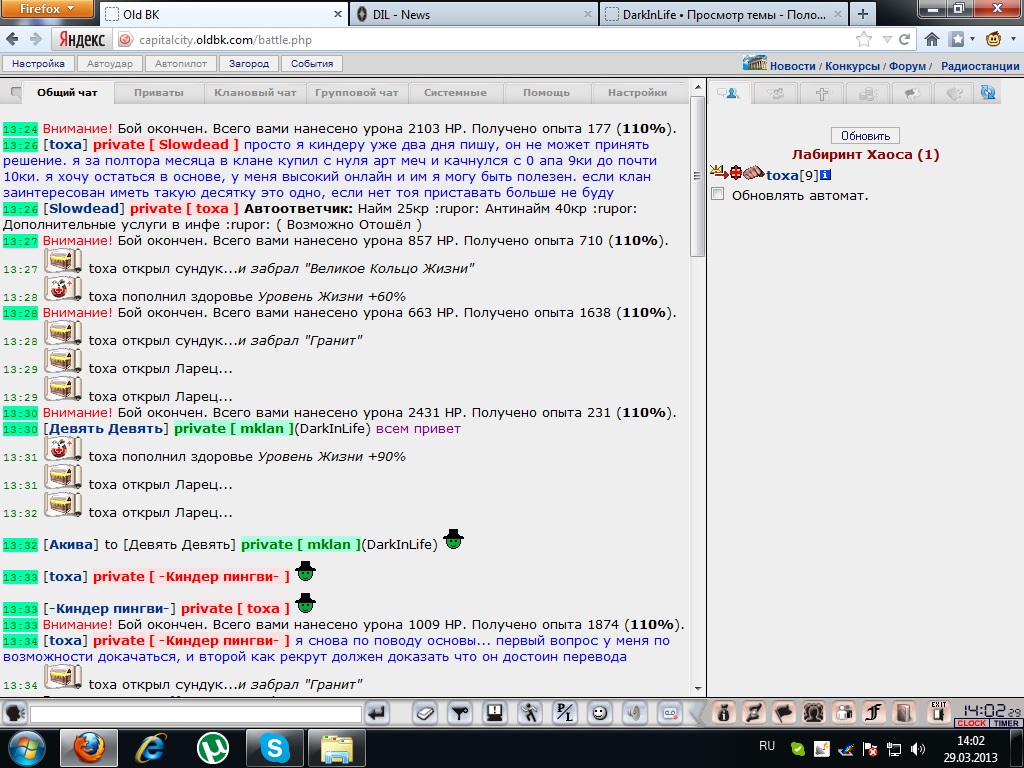Click the send message arrow icon
The width and height of the screenshot is (1024, 768).
click(x=377, y=713)
